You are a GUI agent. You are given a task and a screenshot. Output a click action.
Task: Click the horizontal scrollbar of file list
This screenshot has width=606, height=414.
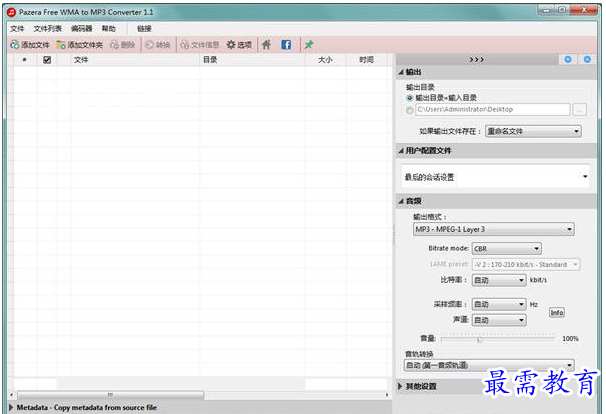[111, 395]
